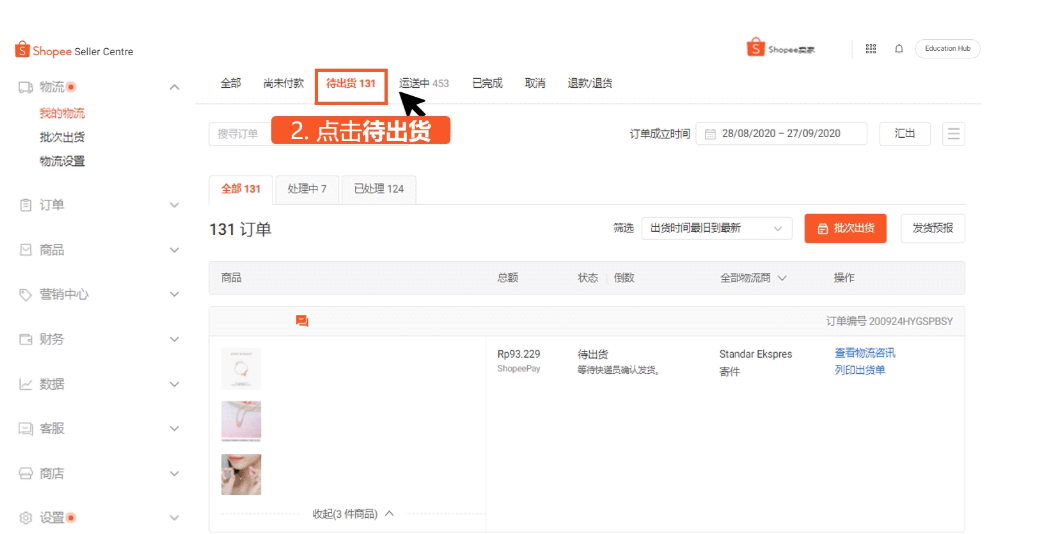The height and width of the screenshot is (534, 1045).
Task: Click the Rp93.229 order total
Action: pos(519,355)
